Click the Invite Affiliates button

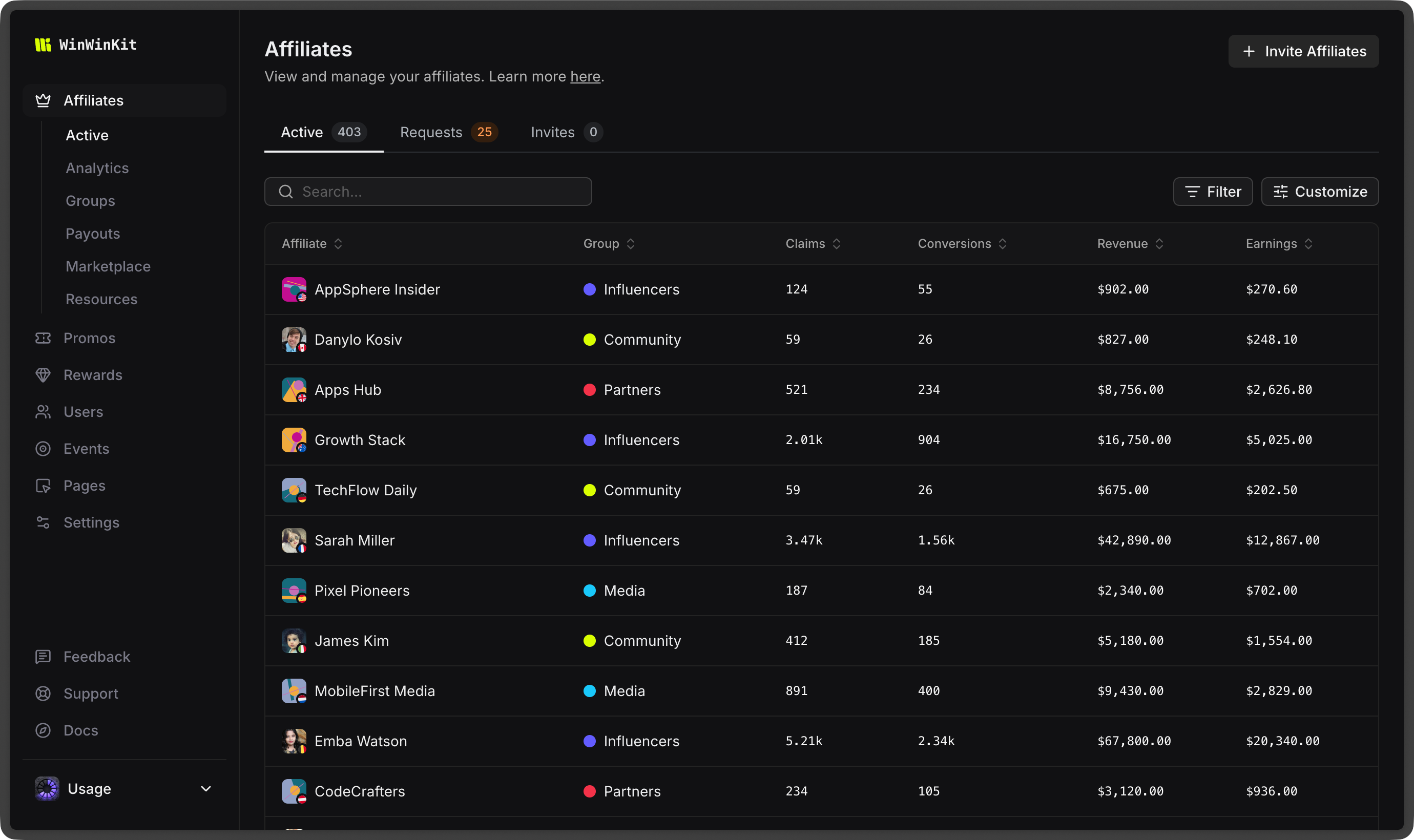[x=1303, y=52]
